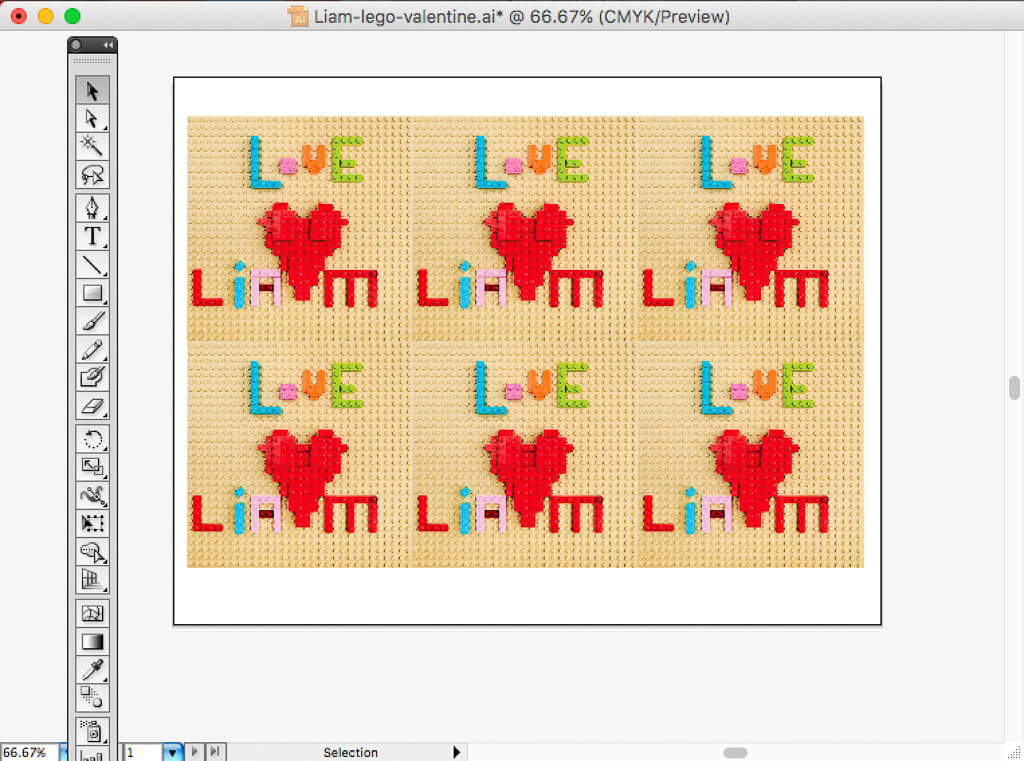1024x761 pixels.
Task: Select the Scale tool
Action: pos(92,467)
